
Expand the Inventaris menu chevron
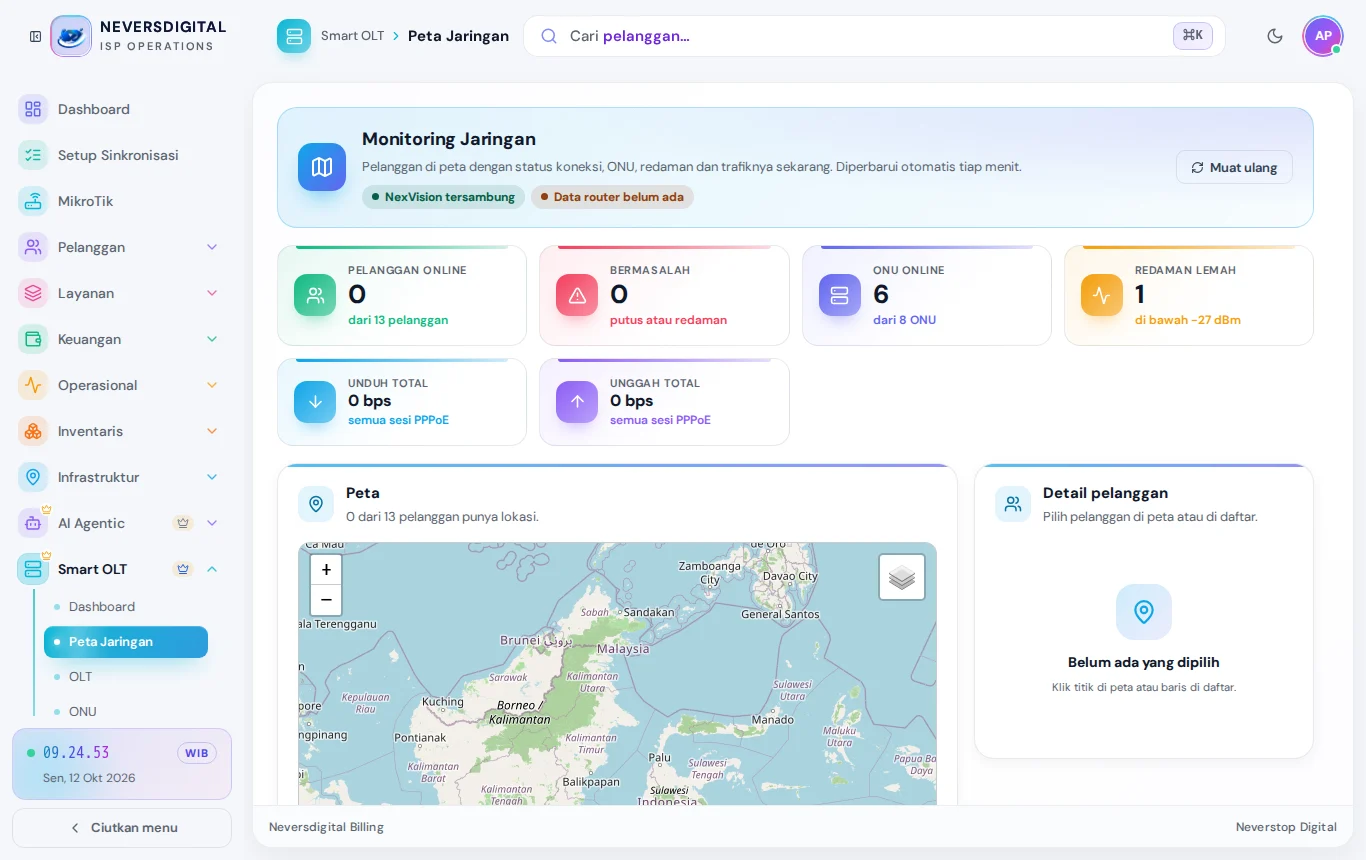point(212,431)
